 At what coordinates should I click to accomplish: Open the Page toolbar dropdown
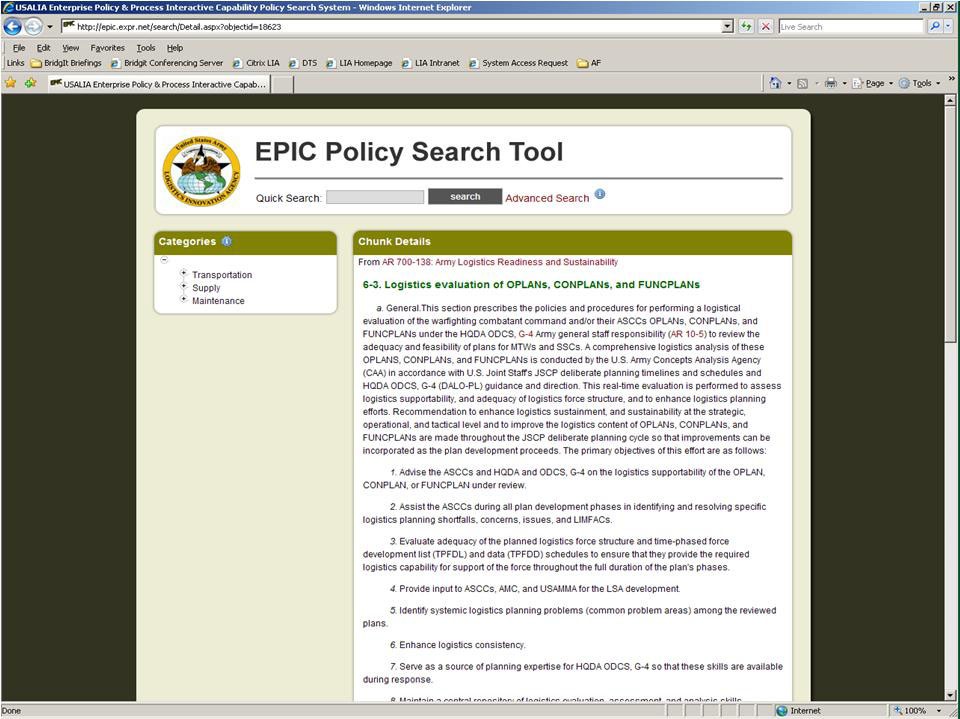click(x=873, y=83)
